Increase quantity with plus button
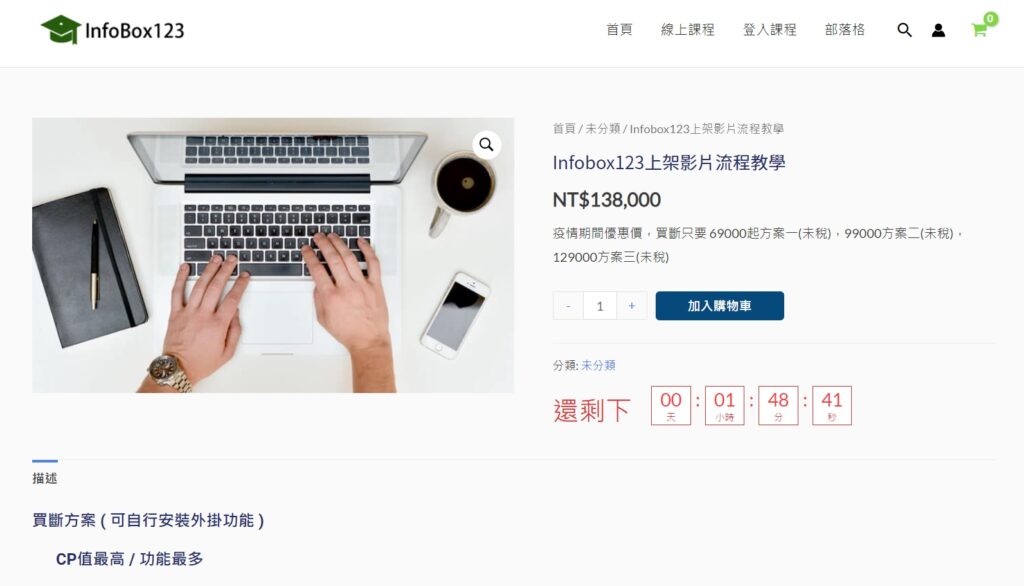Screen dimensions: 1024x586 point(632,306)
